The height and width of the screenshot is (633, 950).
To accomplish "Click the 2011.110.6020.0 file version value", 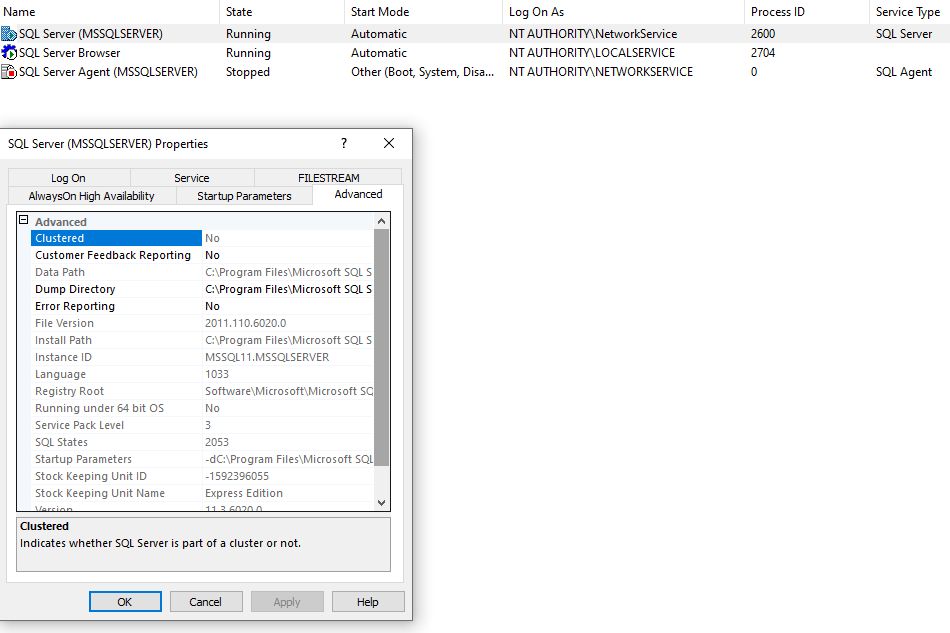I will tap(245, 323).
